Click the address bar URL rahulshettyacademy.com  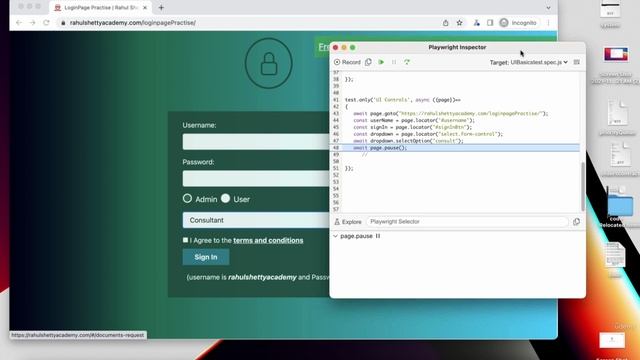pyautogui.click(x=133, y=23)
